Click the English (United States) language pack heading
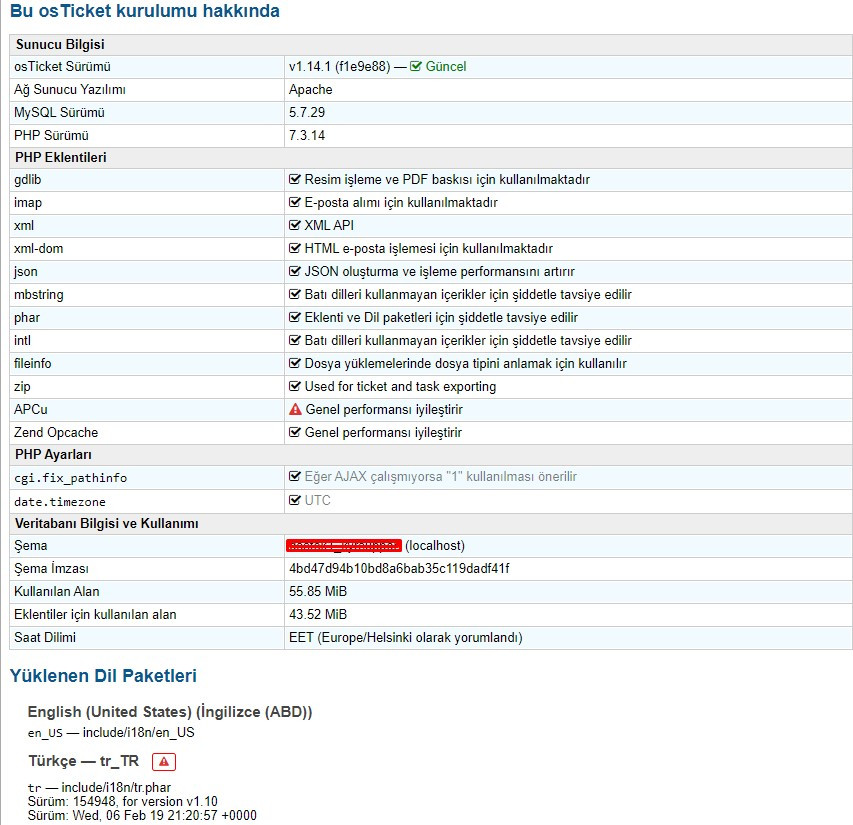Viewport: 853px width, 825px height. pos(170,712)
